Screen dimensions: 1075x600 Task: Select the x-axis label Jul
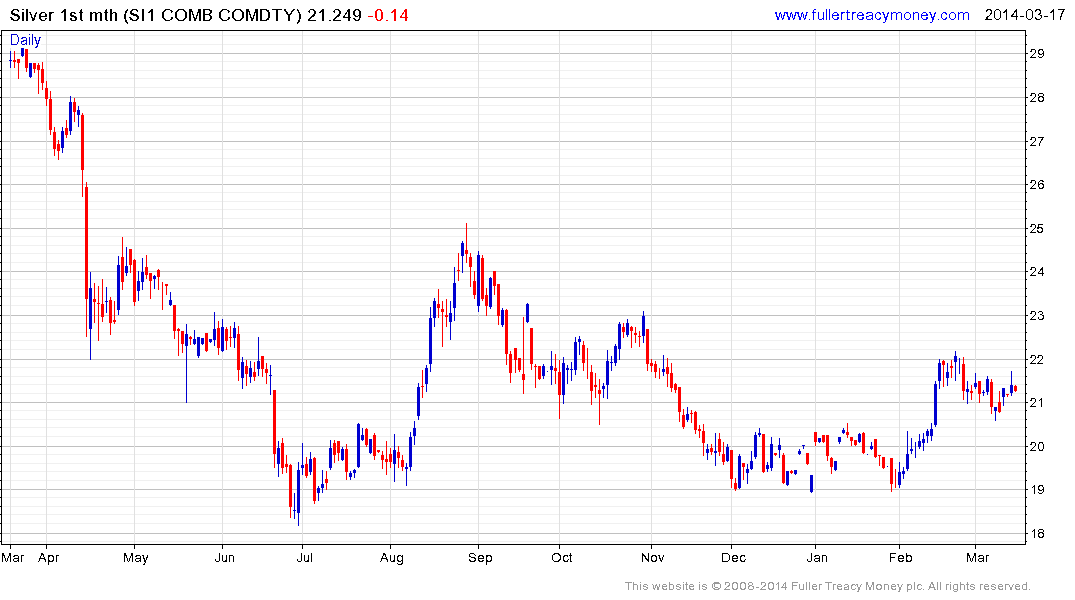tap(304, 558)
